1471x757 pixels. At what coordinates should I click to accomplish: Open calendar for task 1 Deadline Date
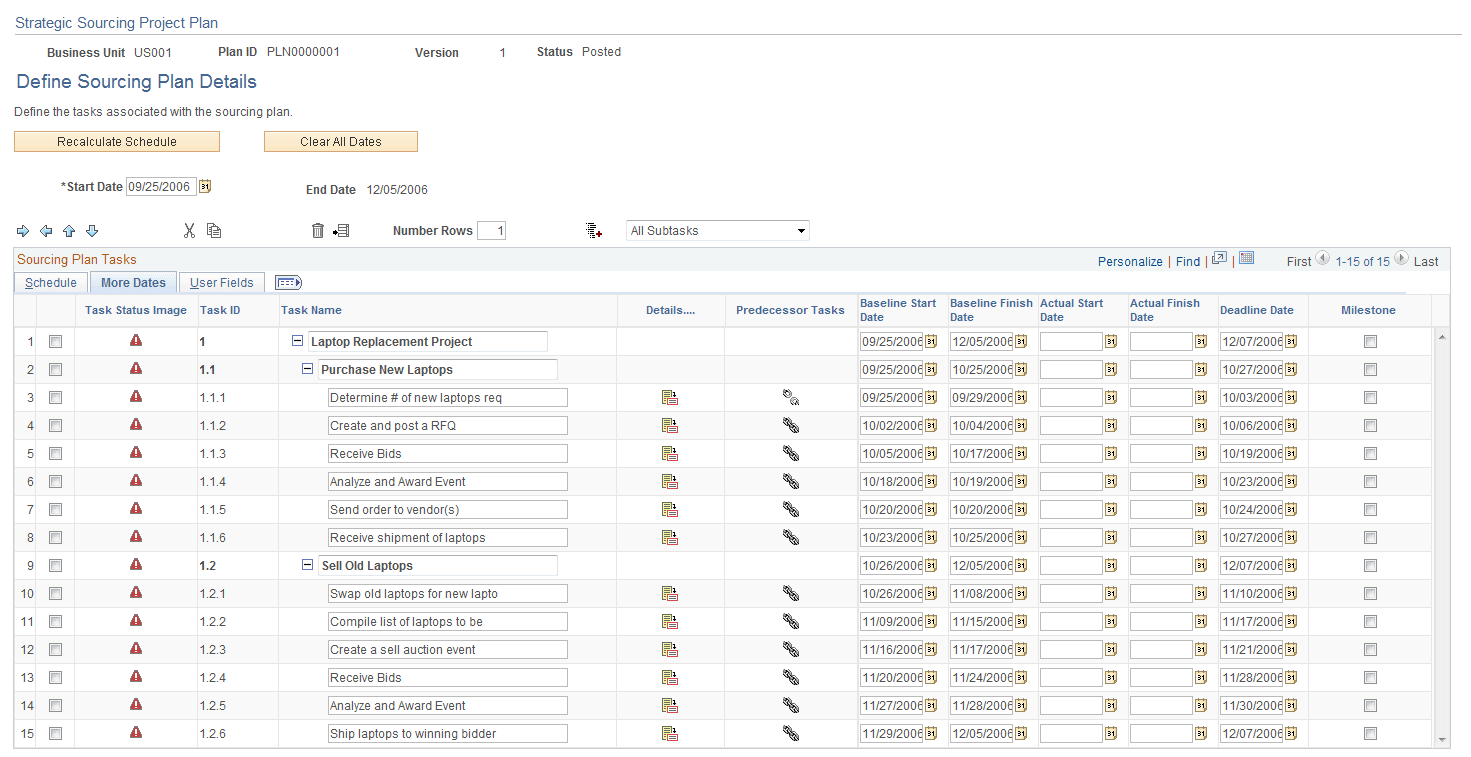1290,341
